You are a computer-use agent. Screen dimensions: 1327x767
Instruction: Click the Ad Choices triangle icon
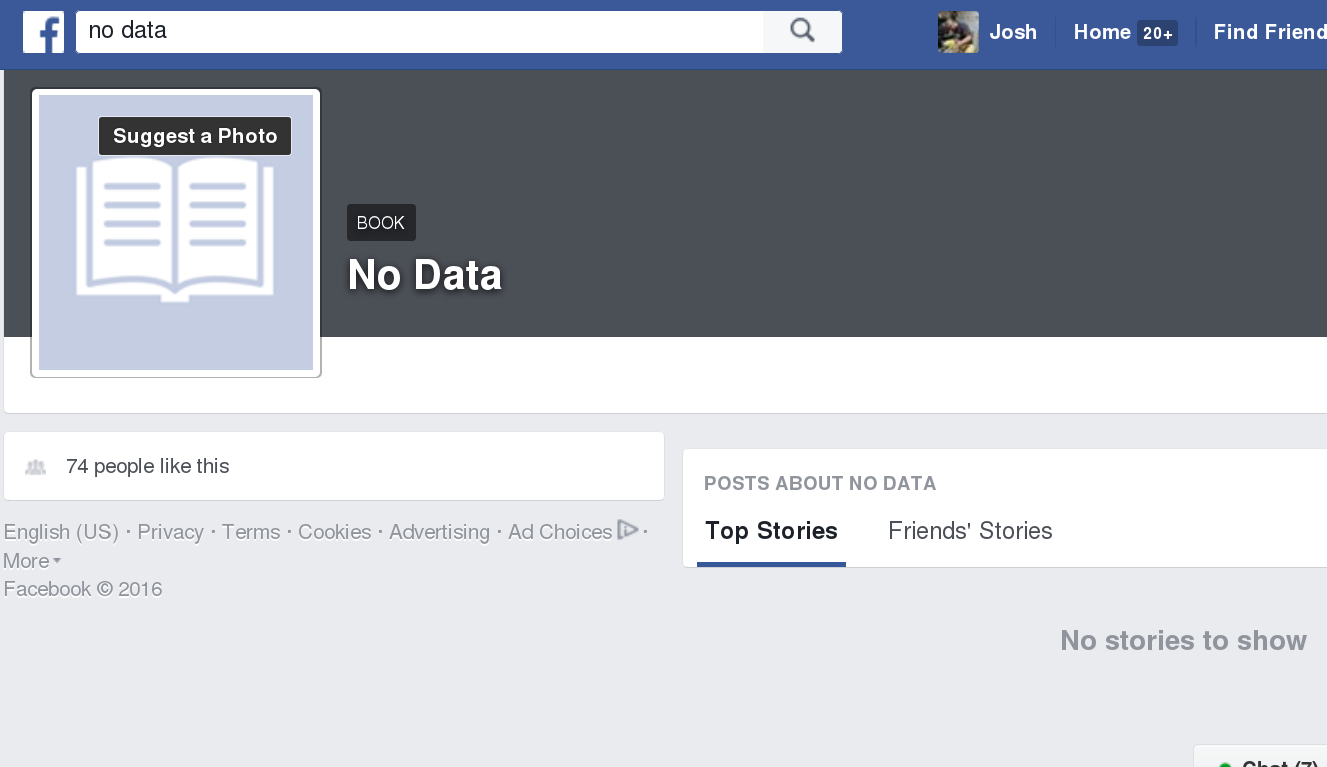pyautogui.click(x=628, y=530)
